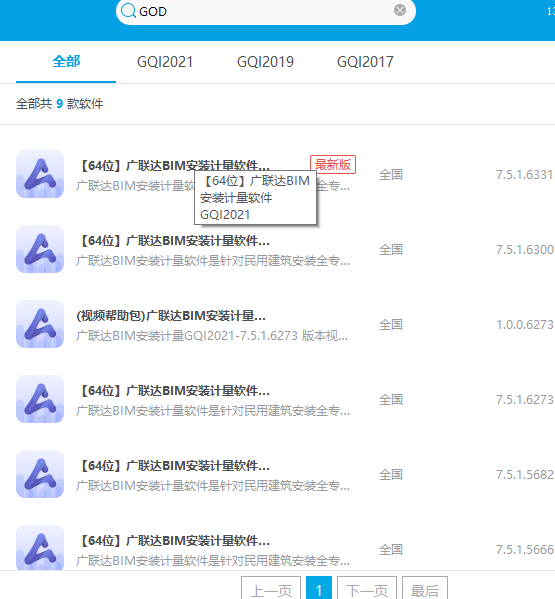Open the software title of the 最新版 entry

174,165
